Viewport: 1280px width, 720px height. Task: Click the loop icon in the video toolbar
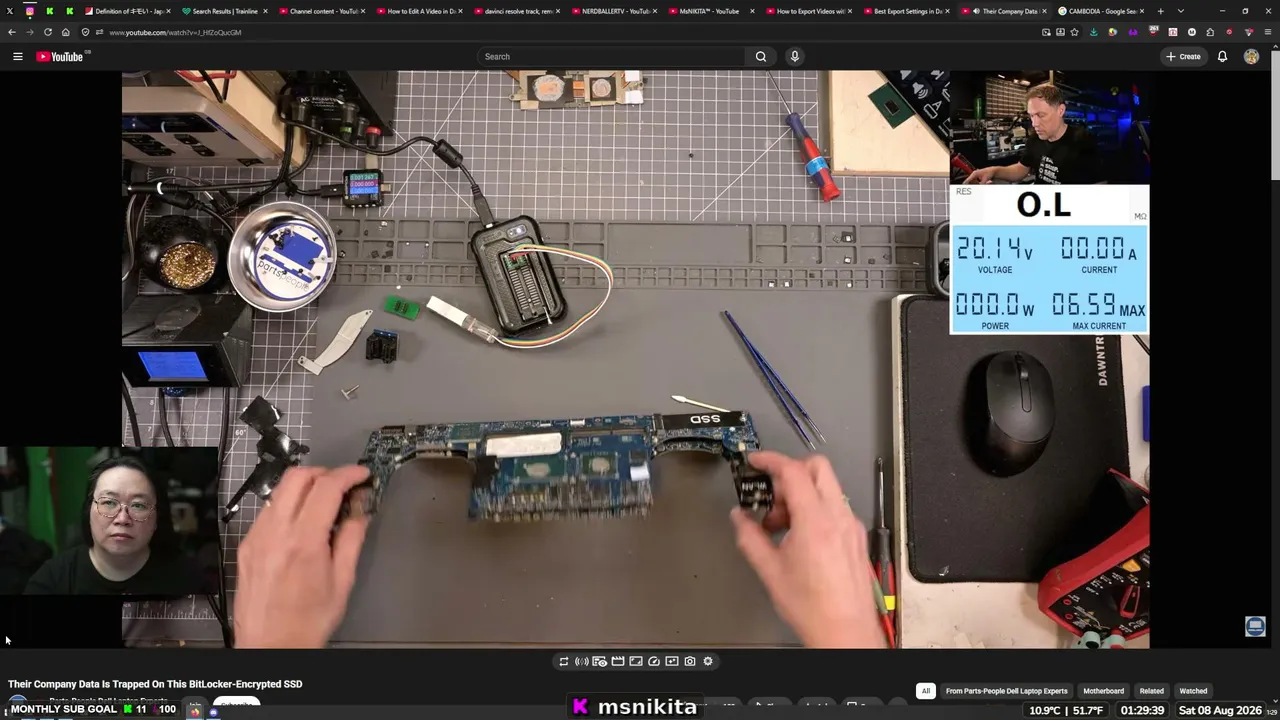click(564, 661)
